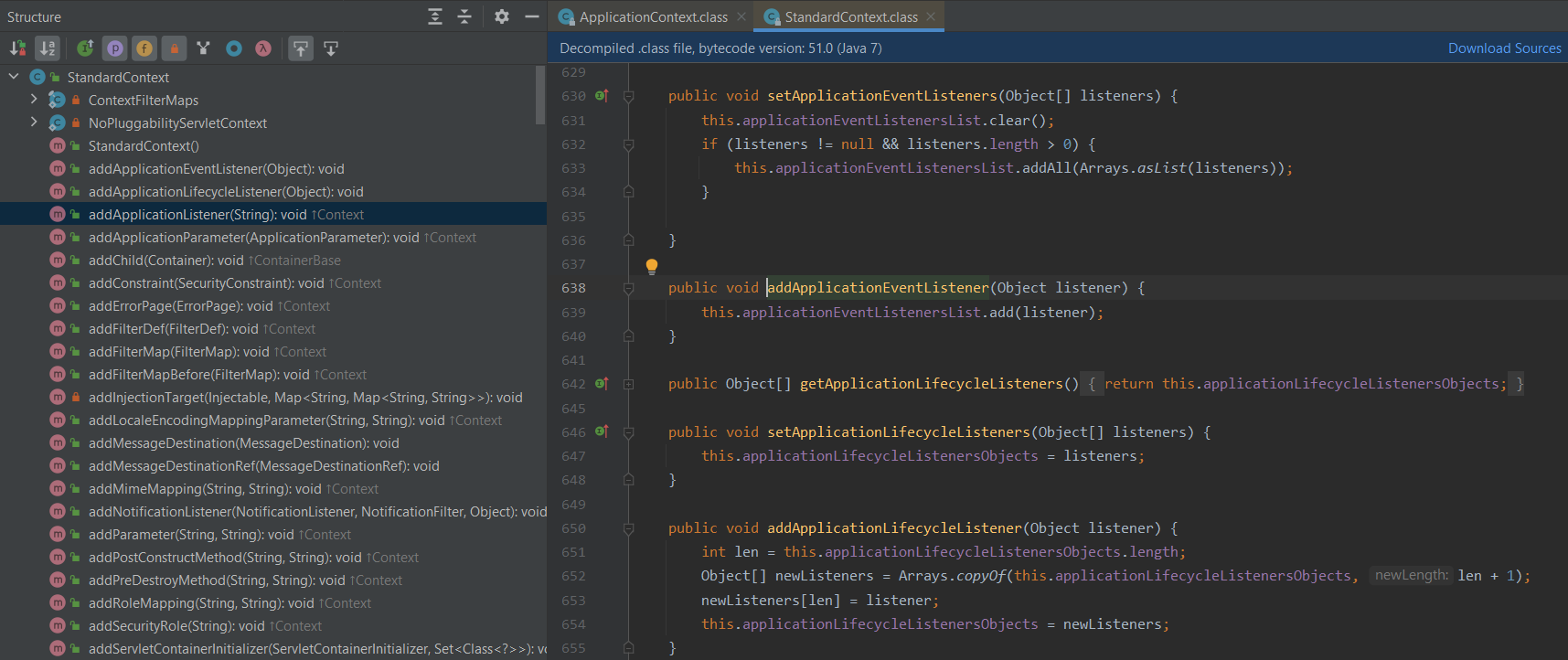Click method name addApplicationEventListener on line 638
The image size is (1568, 660).
click(878, 288)
